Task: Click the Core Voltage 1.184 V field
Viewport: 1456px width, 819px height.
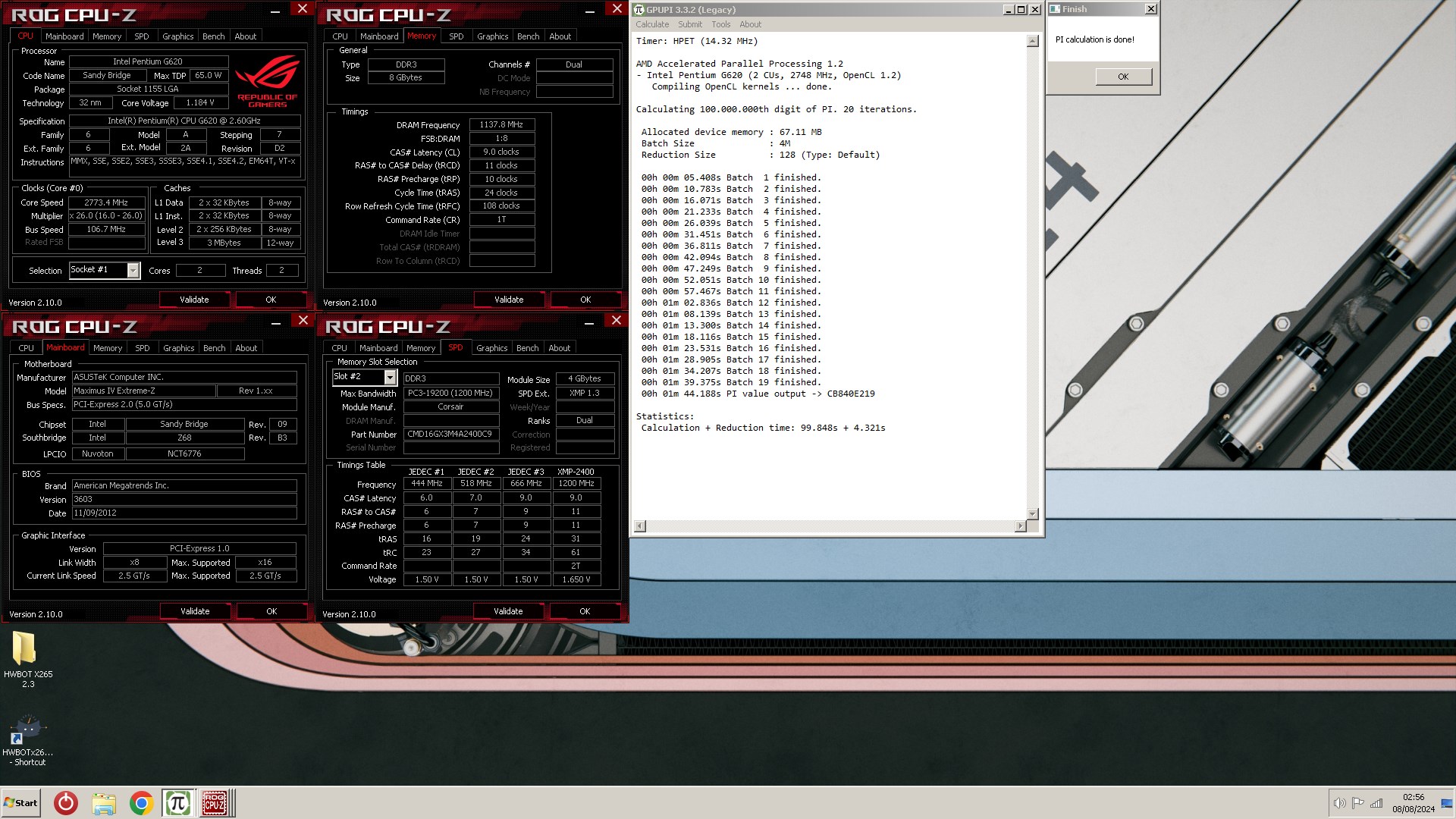Action: [200, 102]
